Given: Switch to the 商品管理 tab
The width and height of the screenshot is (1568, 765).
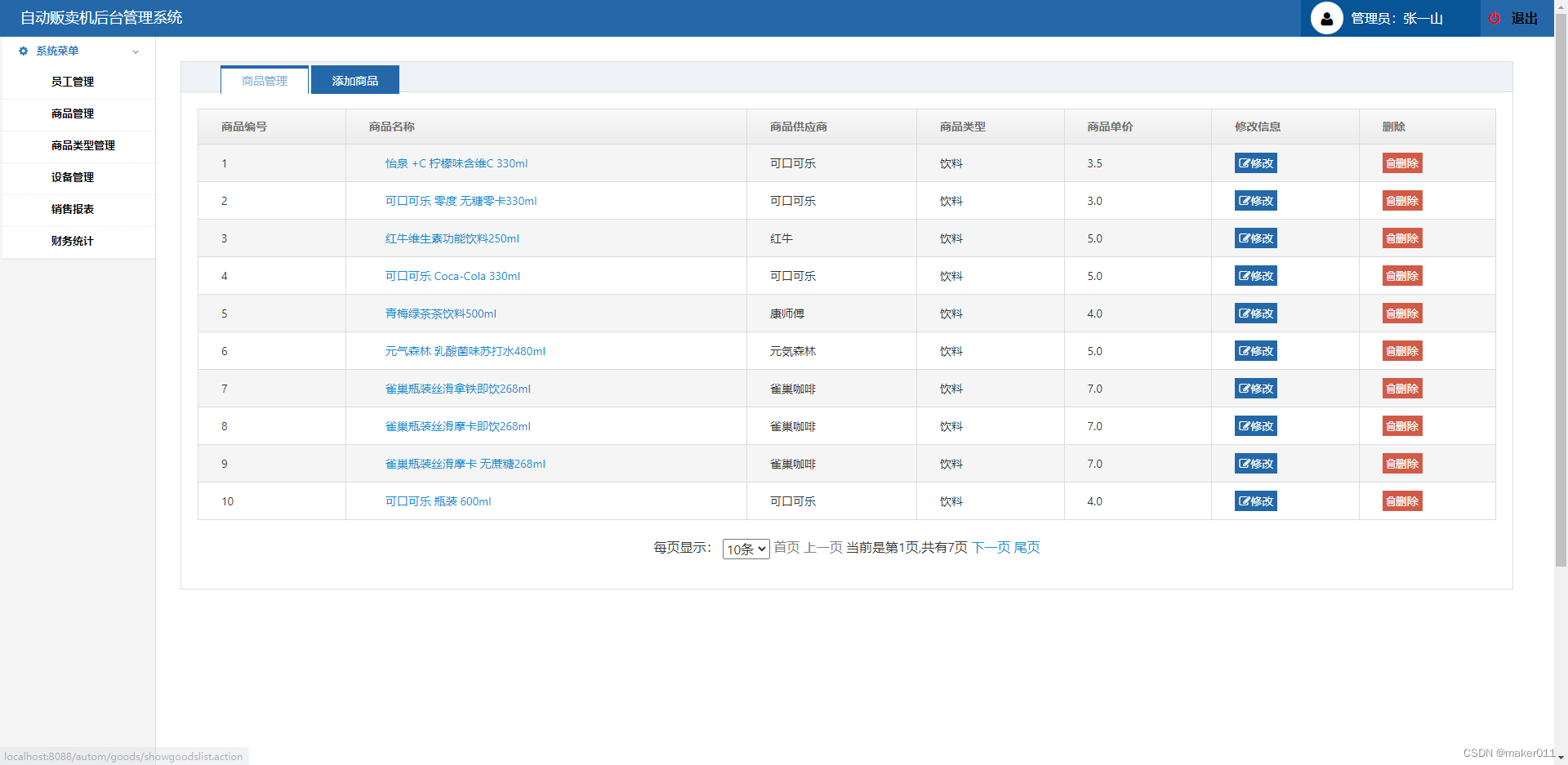Looking at the screenshot, I should pos(265,81).
